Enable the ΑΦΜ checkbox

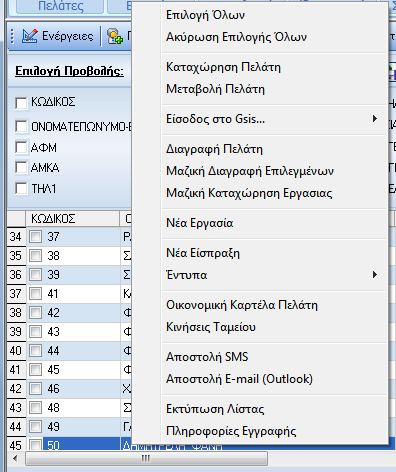21,148
